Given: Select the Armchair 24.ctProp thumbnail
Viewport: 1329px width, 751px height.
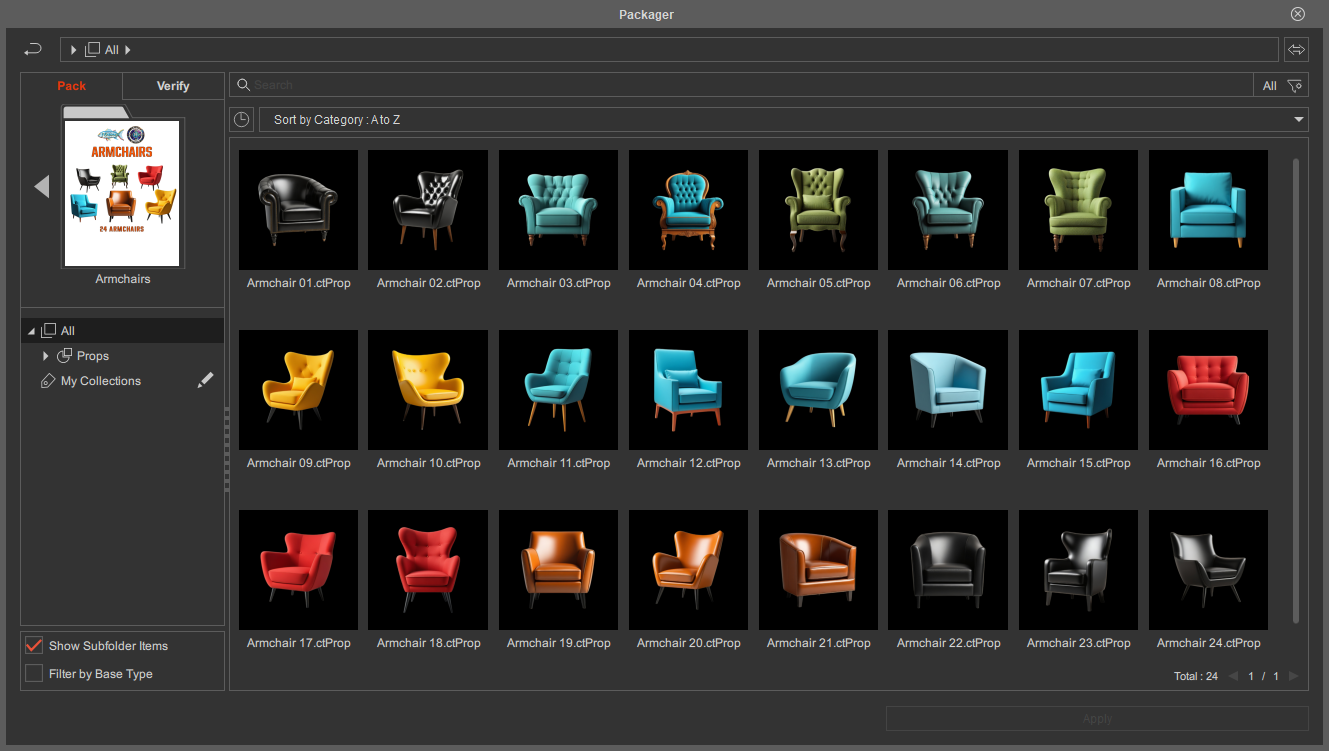Looking at the screenshot, I should pos(1209,570).
